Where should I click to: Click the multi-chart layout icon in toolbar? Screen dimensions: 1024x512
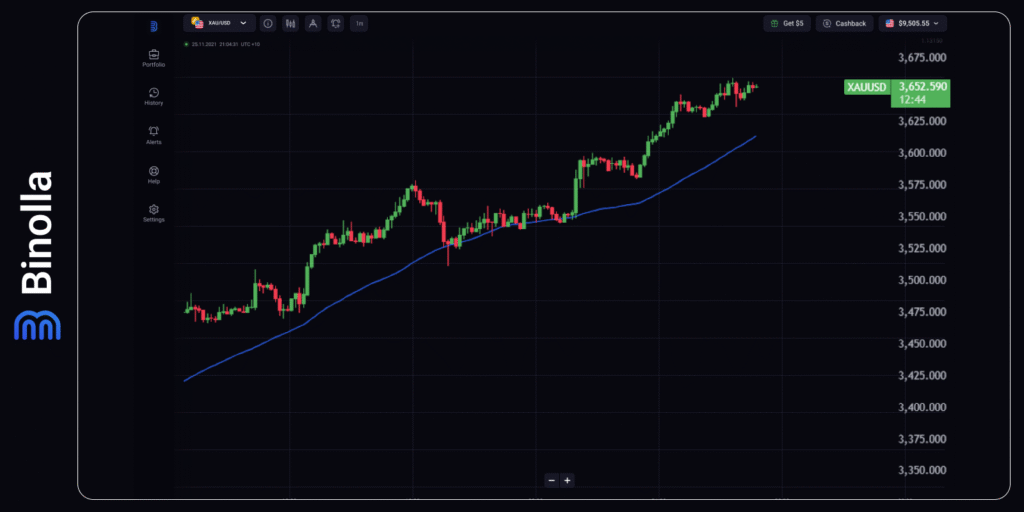(x=336, y=23)
